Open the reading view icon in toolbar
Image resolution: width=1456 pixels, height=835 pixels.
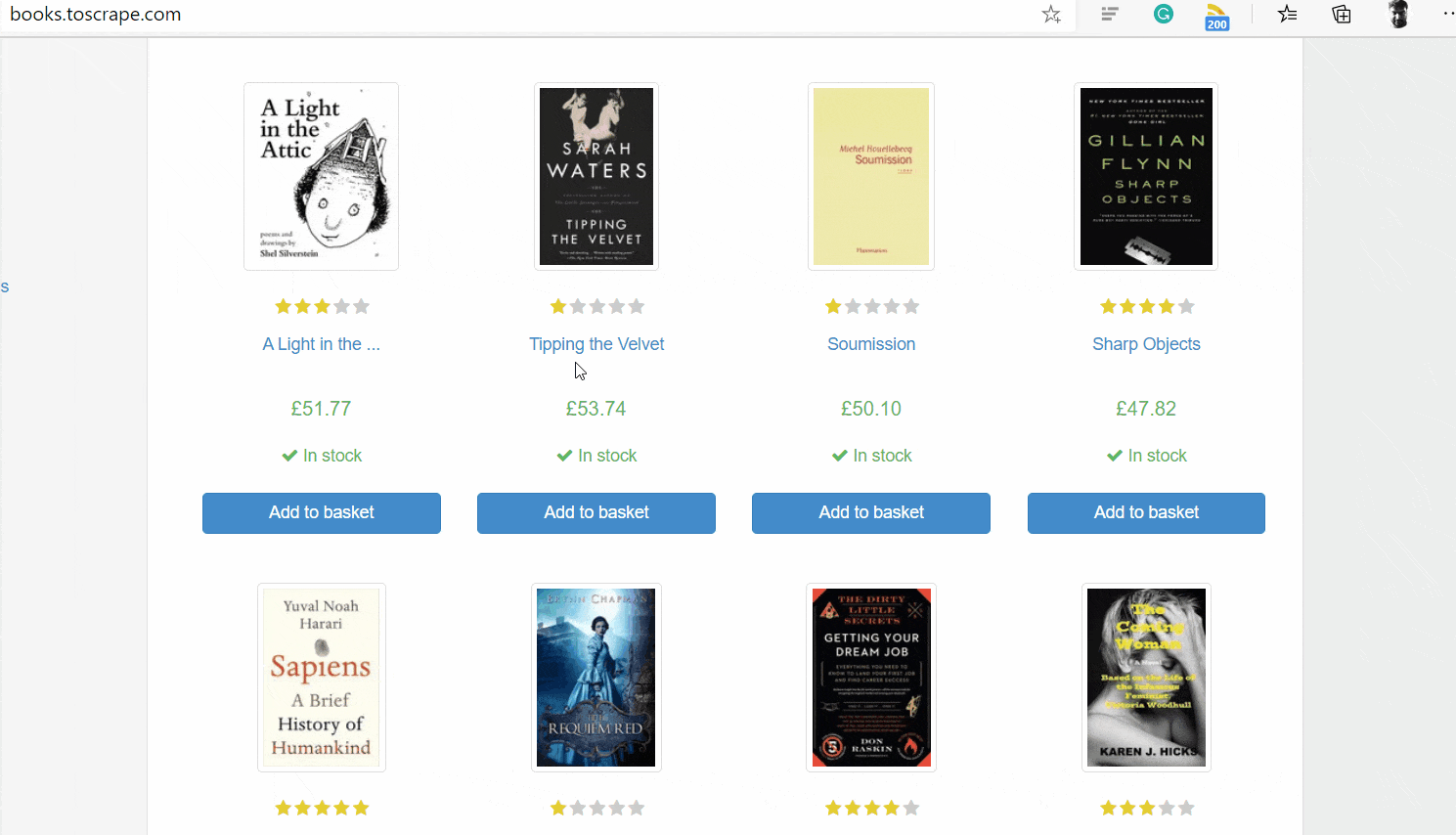[1110, 15]
